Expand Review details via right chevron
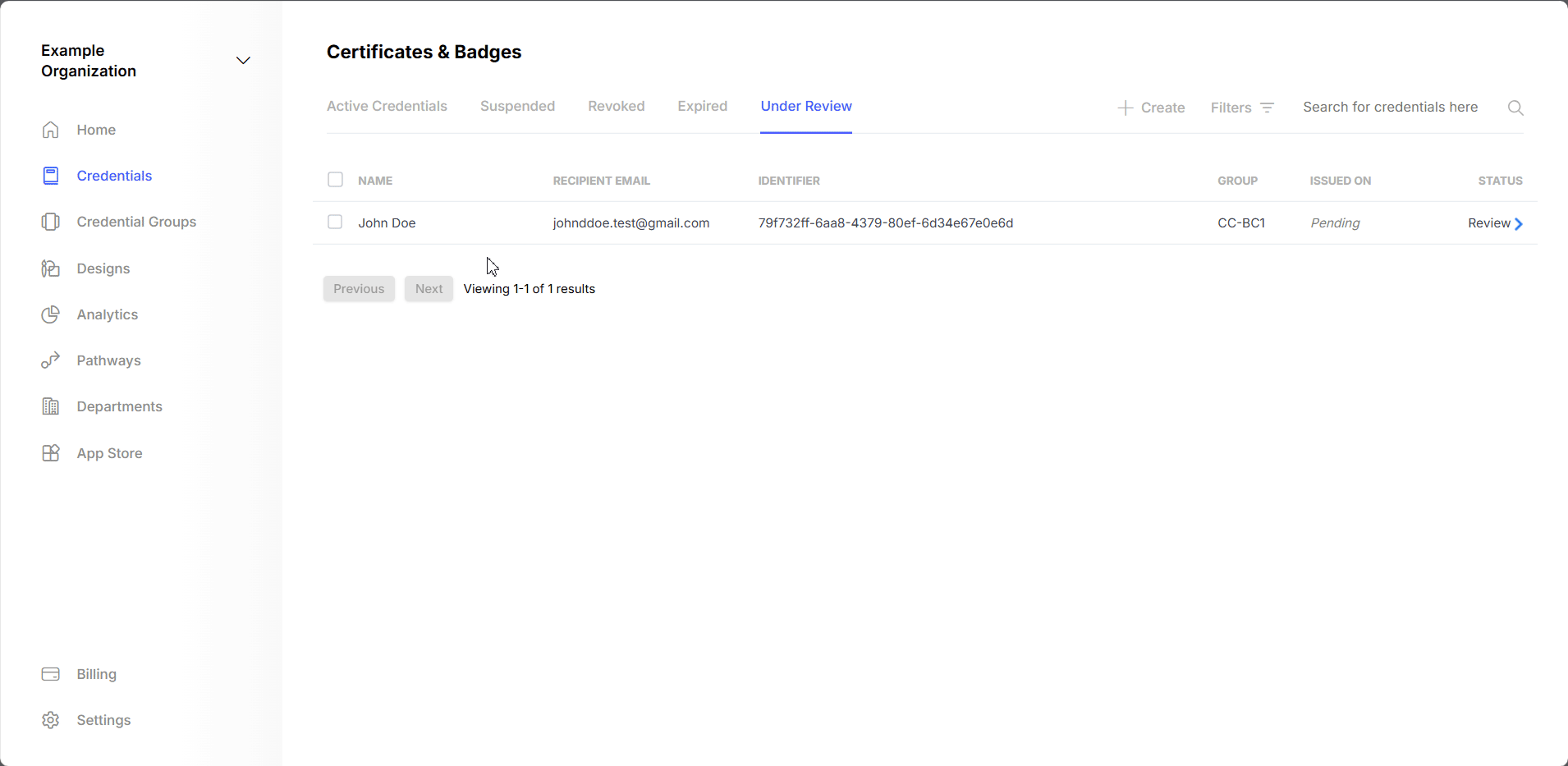Screen dimensions: 1568x766 coord(1518,223)
